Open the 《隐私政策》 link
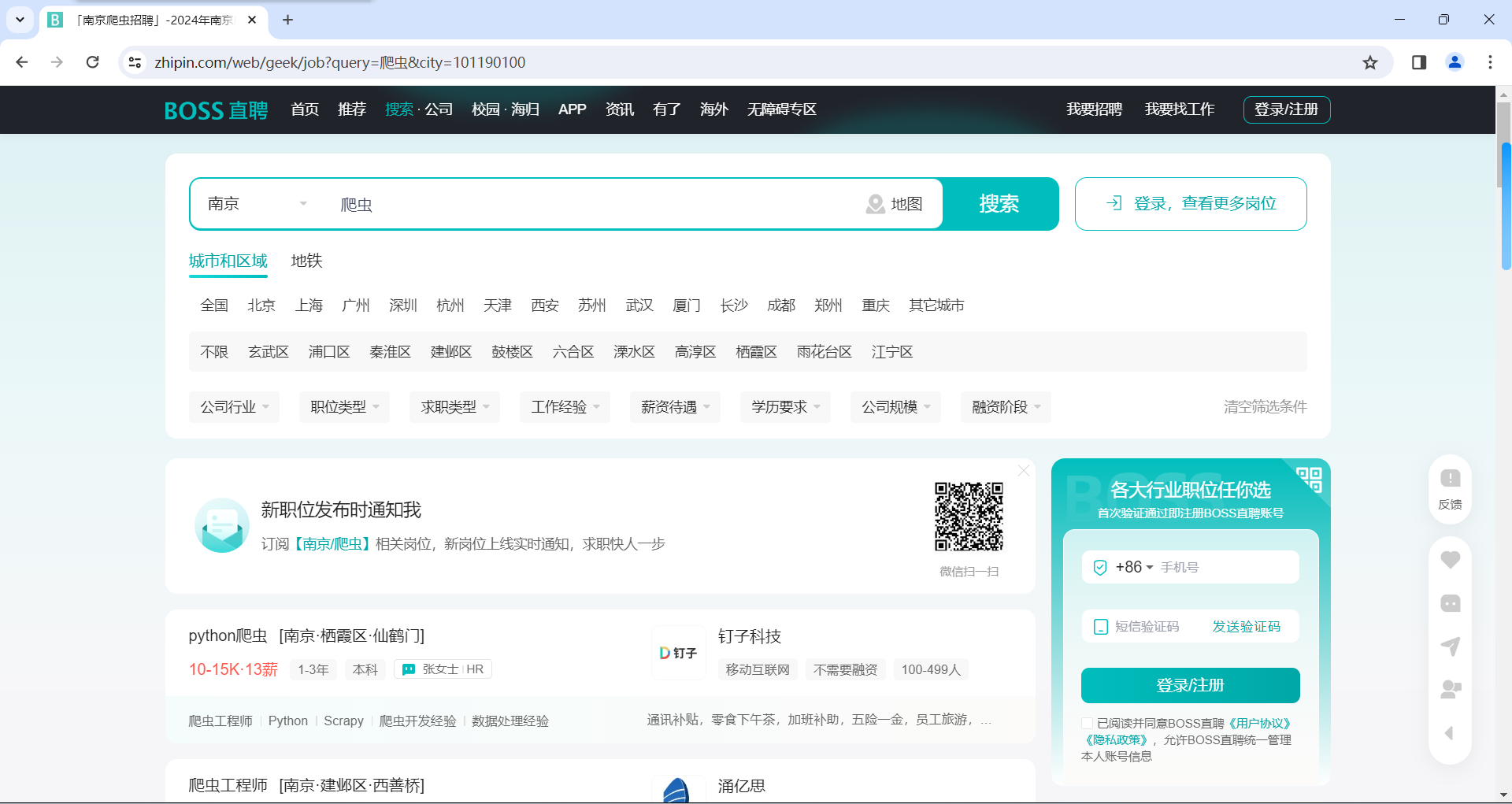Viewport: 1512px width, 804px height. [1115, 739]
